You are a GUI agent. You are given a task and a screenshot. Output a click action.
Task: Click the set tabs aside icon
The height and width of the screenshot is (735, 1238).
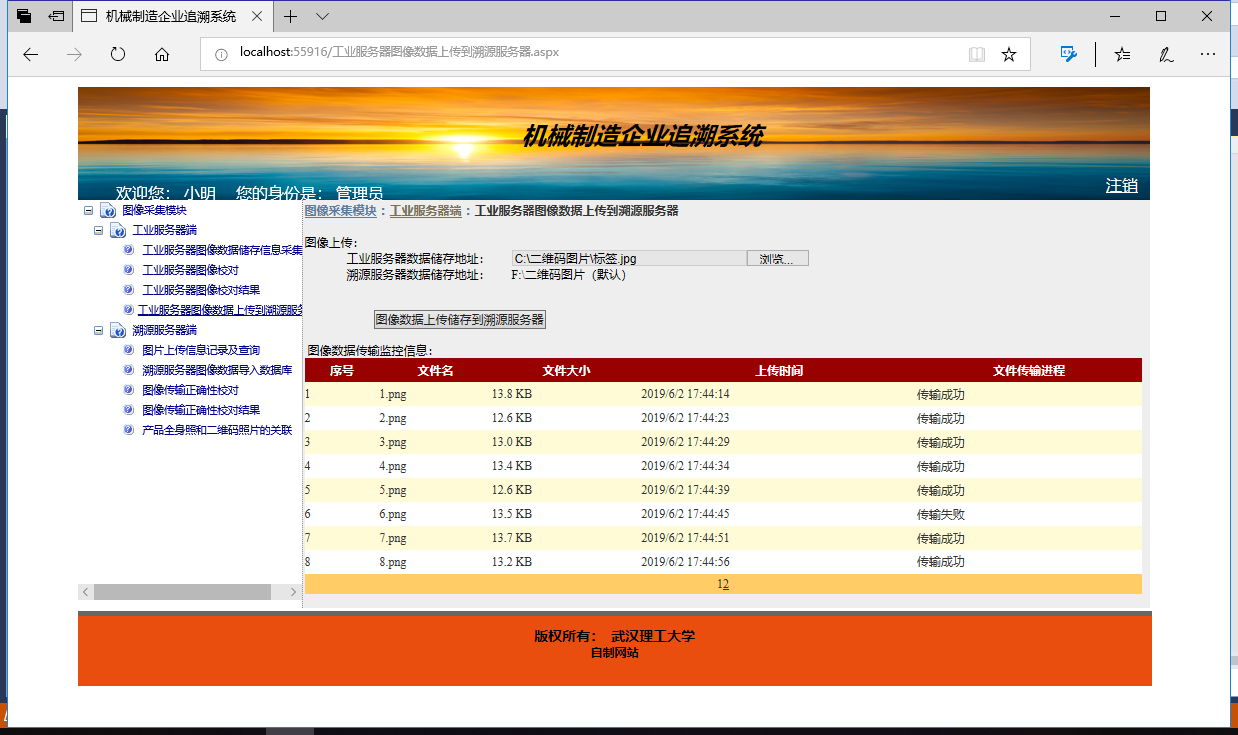coord(57,16)
